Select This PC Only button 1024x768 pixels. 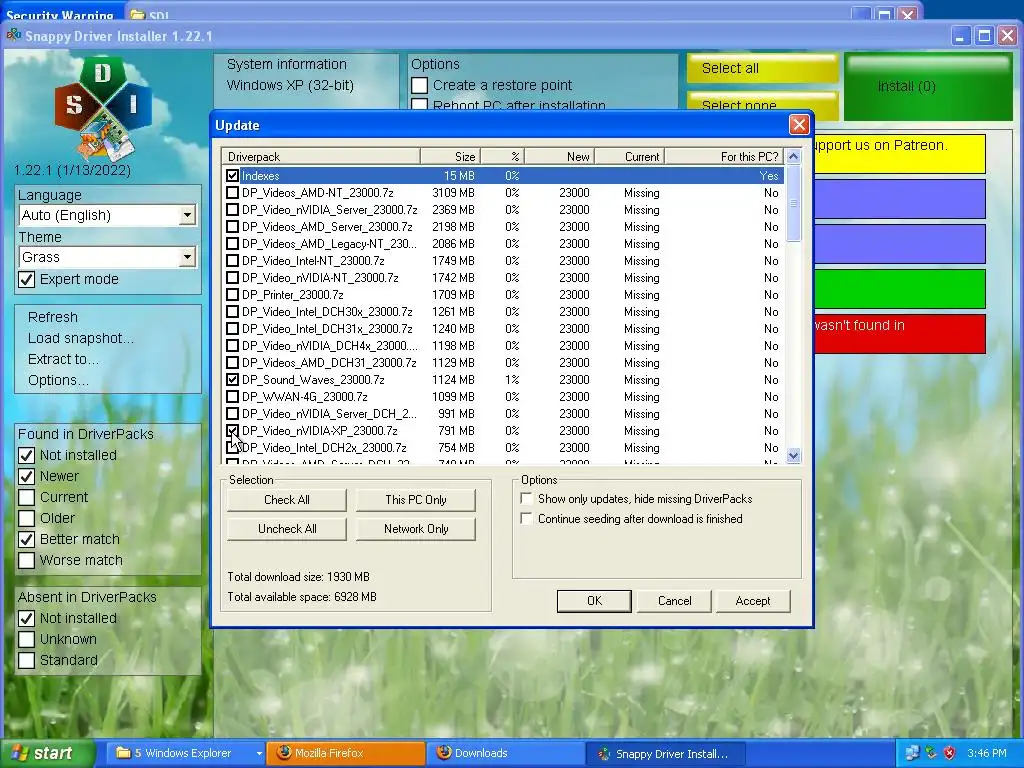415,500
